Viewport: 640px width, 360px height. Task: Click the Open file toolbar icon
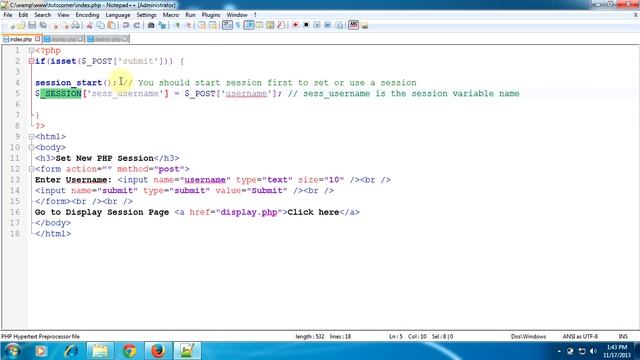[x=21, y=25]
